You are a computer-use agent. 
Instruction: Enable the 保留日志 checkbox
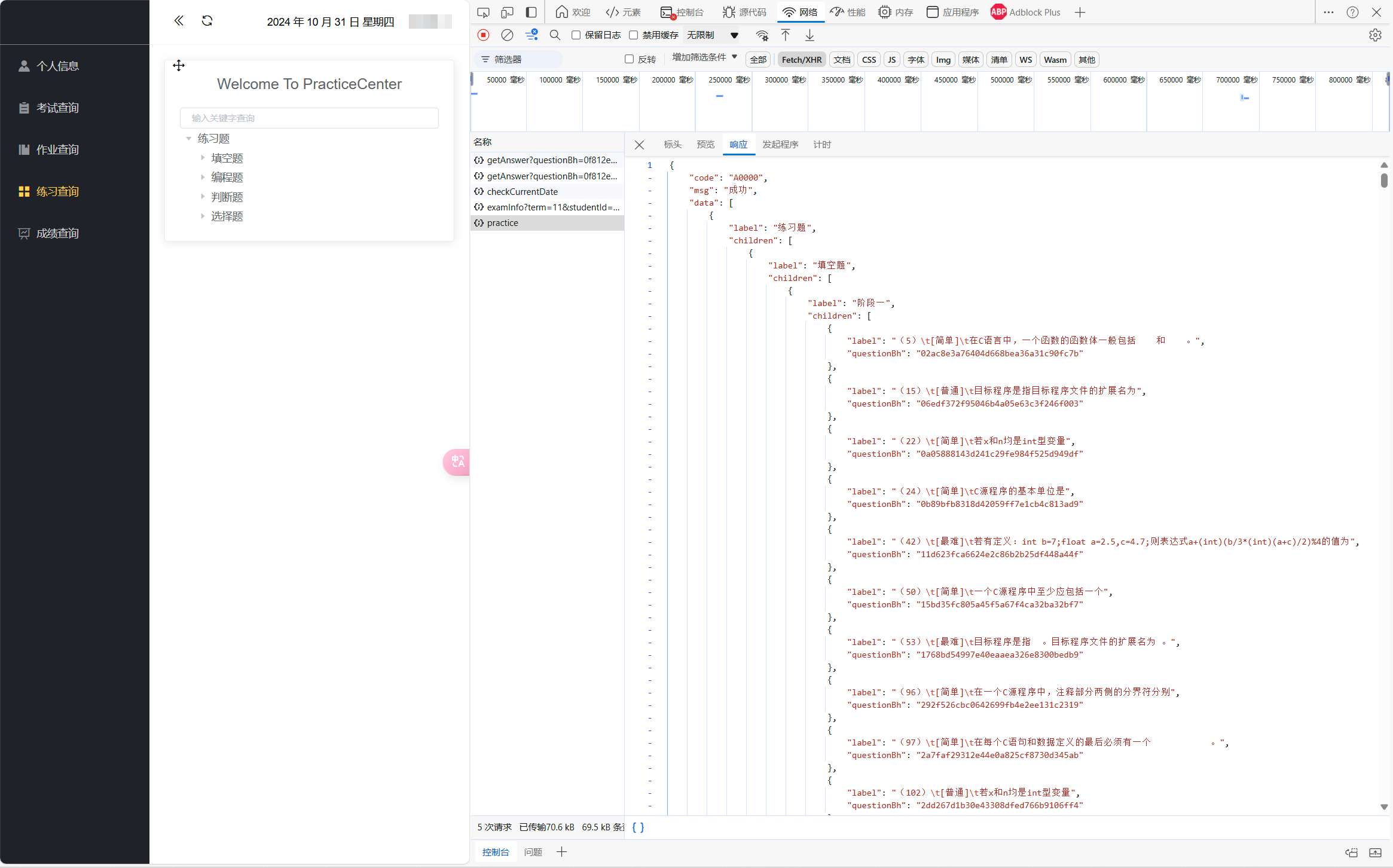[x=576, y=35]
